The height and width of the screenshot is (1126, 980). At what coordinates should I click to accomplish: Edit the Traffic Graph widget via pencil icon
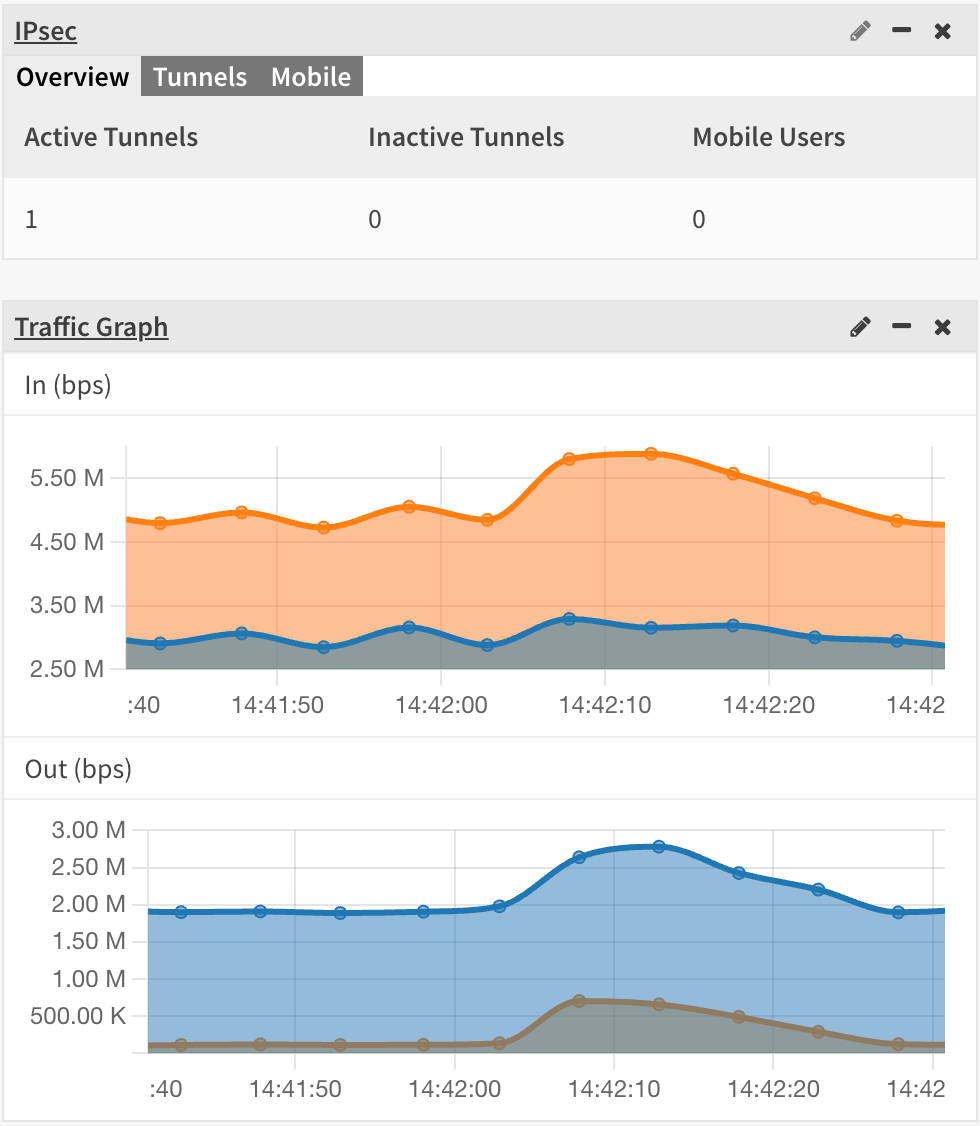click(x=859, y=327)
